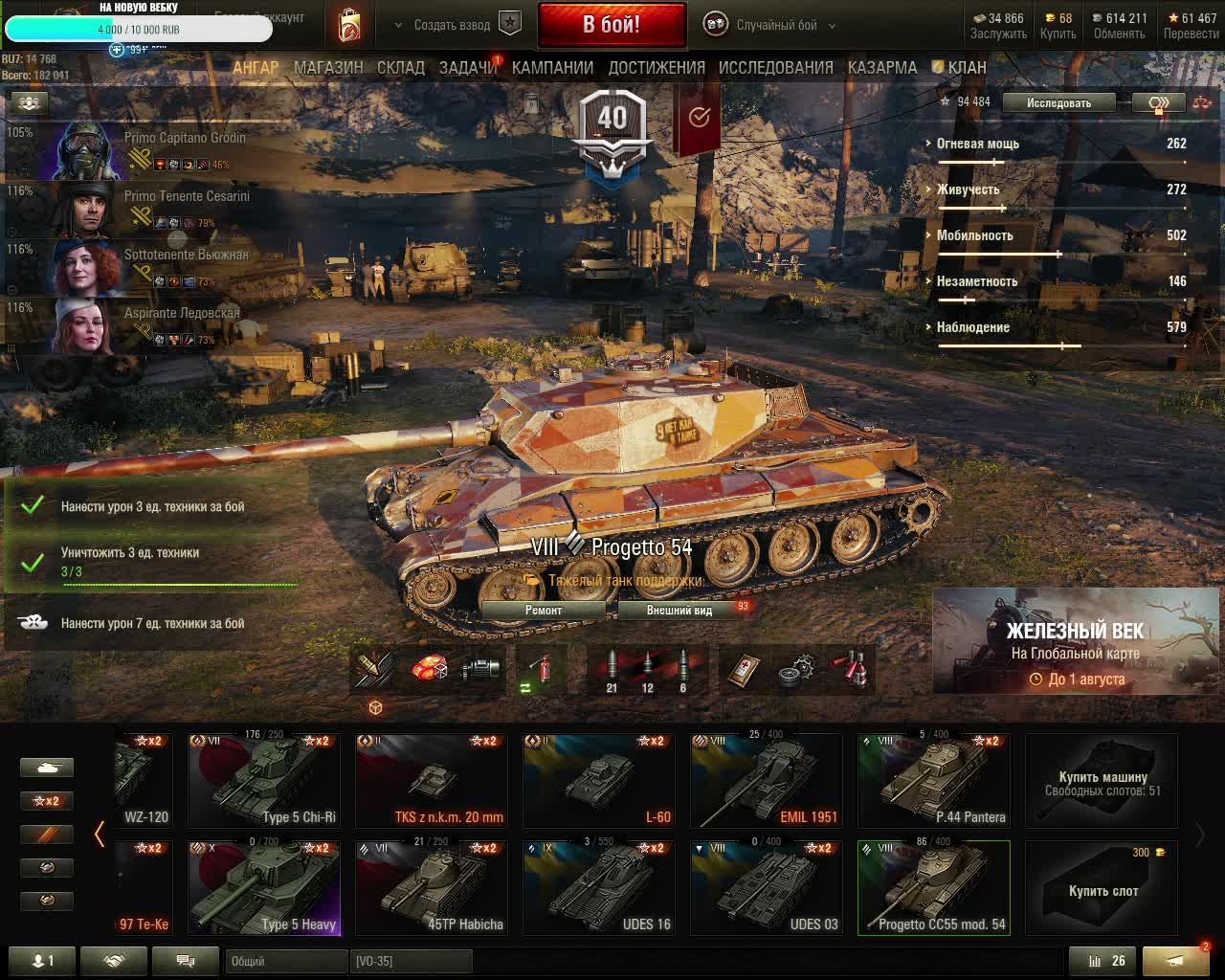Expand the Случайный бой battle mode dropdown
This screenshot has width=1225, height=980.
[831, 26]
